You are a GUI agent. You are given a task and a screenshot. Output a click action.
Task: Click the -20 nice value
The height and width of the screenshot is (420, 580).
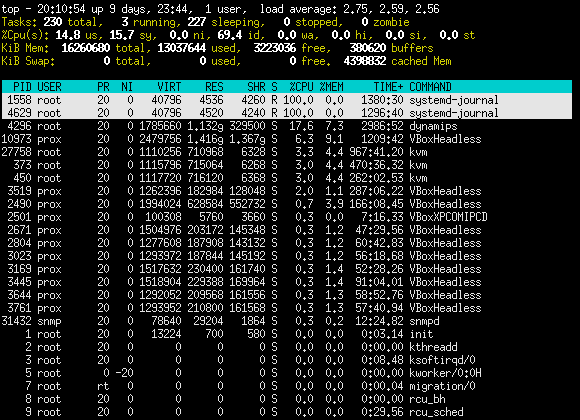tap(124, 373)
